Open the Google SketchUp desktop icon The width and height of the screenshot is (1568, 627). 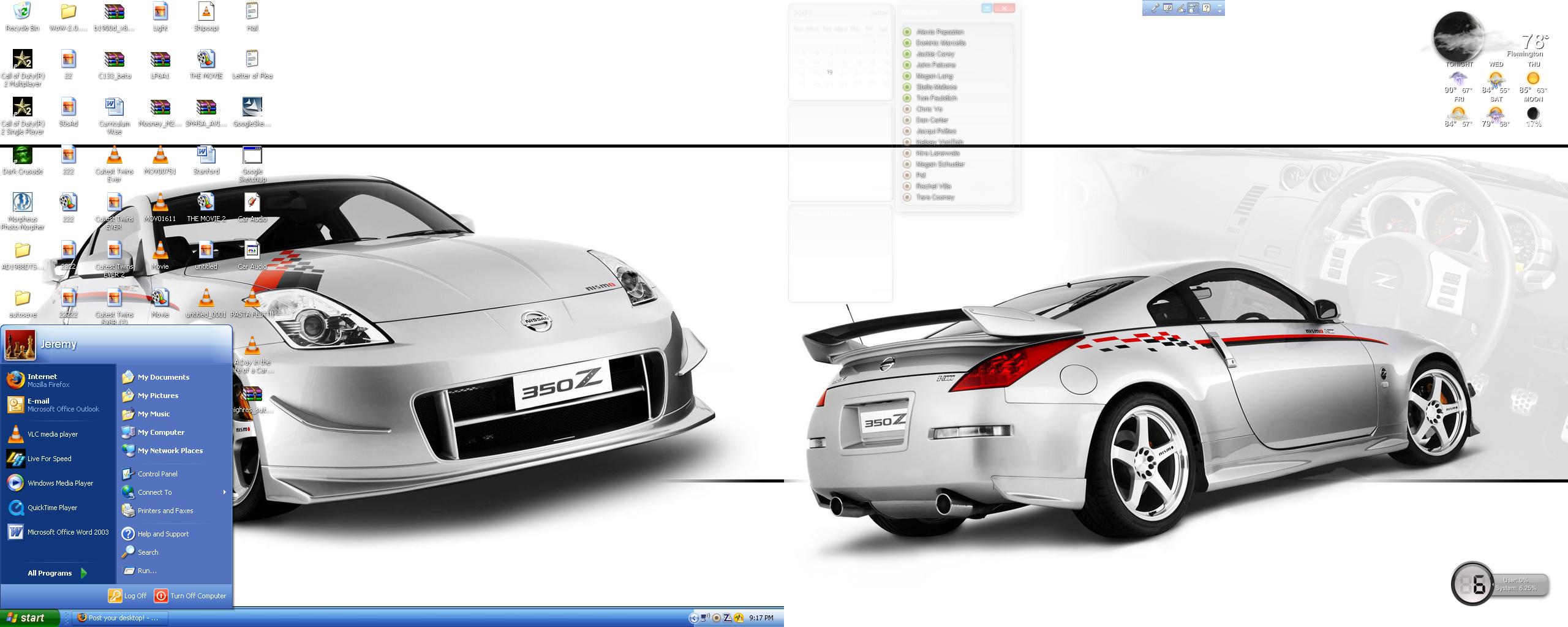pos(252,163)
